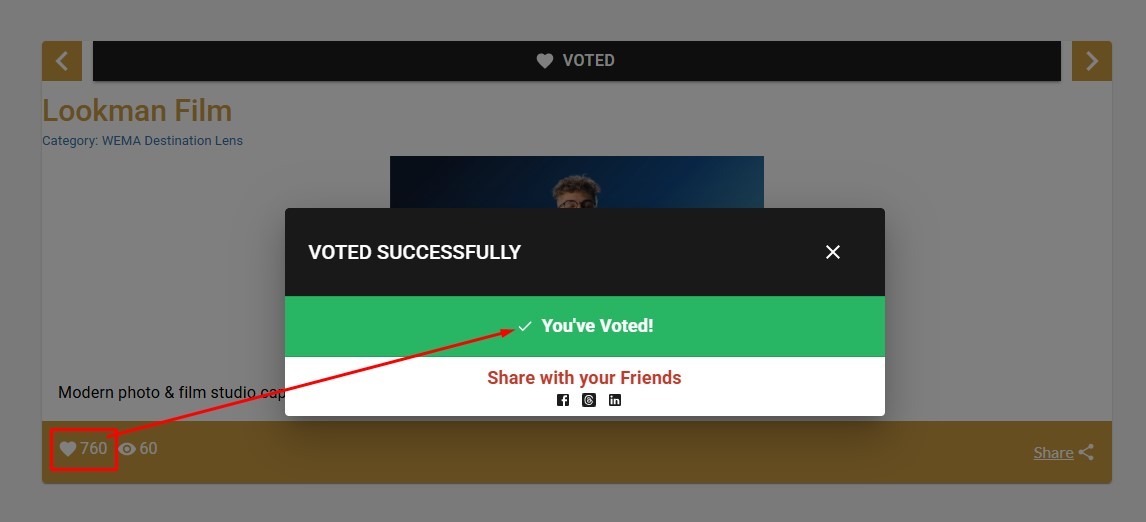
Task: Click the share network icon
Action: (1086, 453)
